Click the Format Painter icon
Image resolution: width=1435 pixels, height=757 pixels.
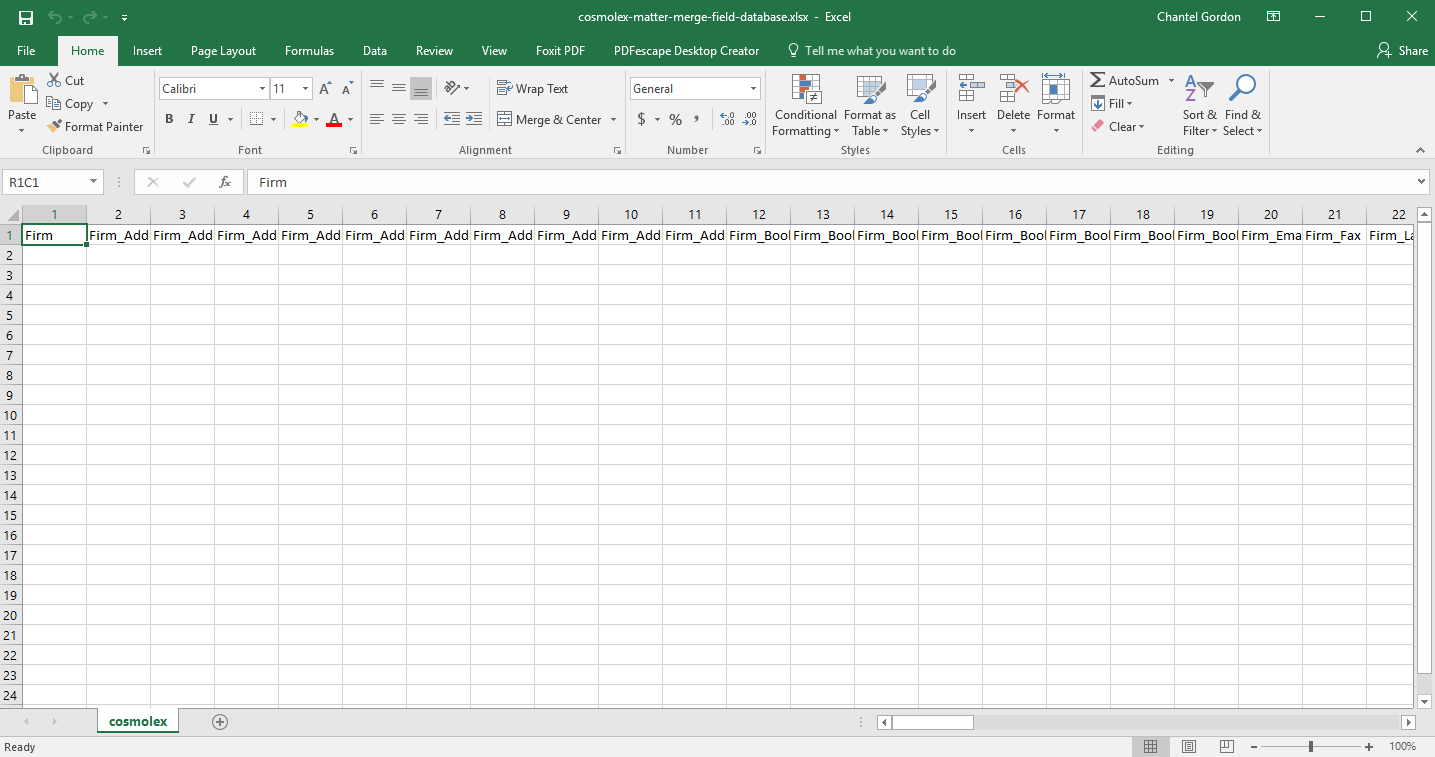(x=55, y=127)
